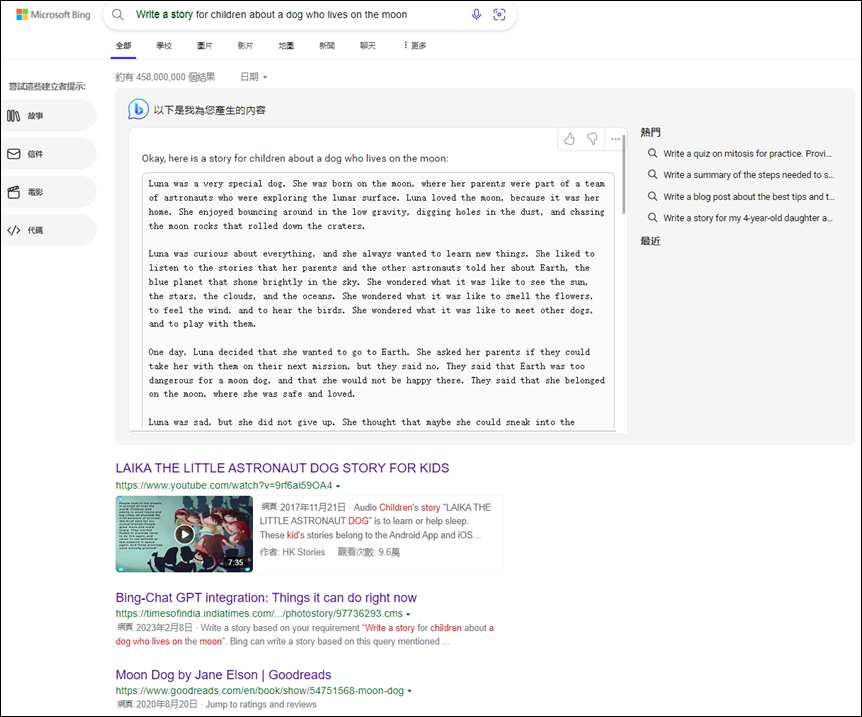The width and height of the screenshot is (862, 717).
Task: Select the 故事 story prompt in sidebar
Action: click(x=48, y=115)
